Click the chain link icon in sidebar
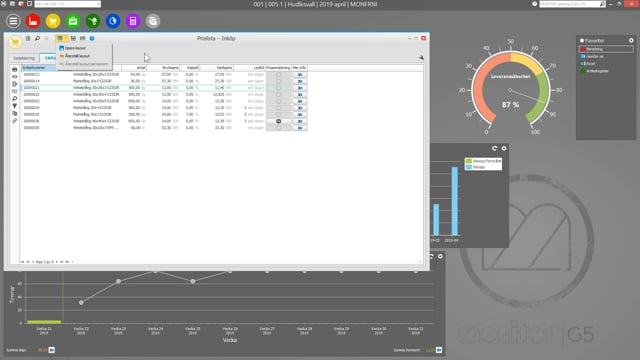Image resolution: width=640 pixels, height=360 pixels. pyautogui.click(x=15, y=121)
